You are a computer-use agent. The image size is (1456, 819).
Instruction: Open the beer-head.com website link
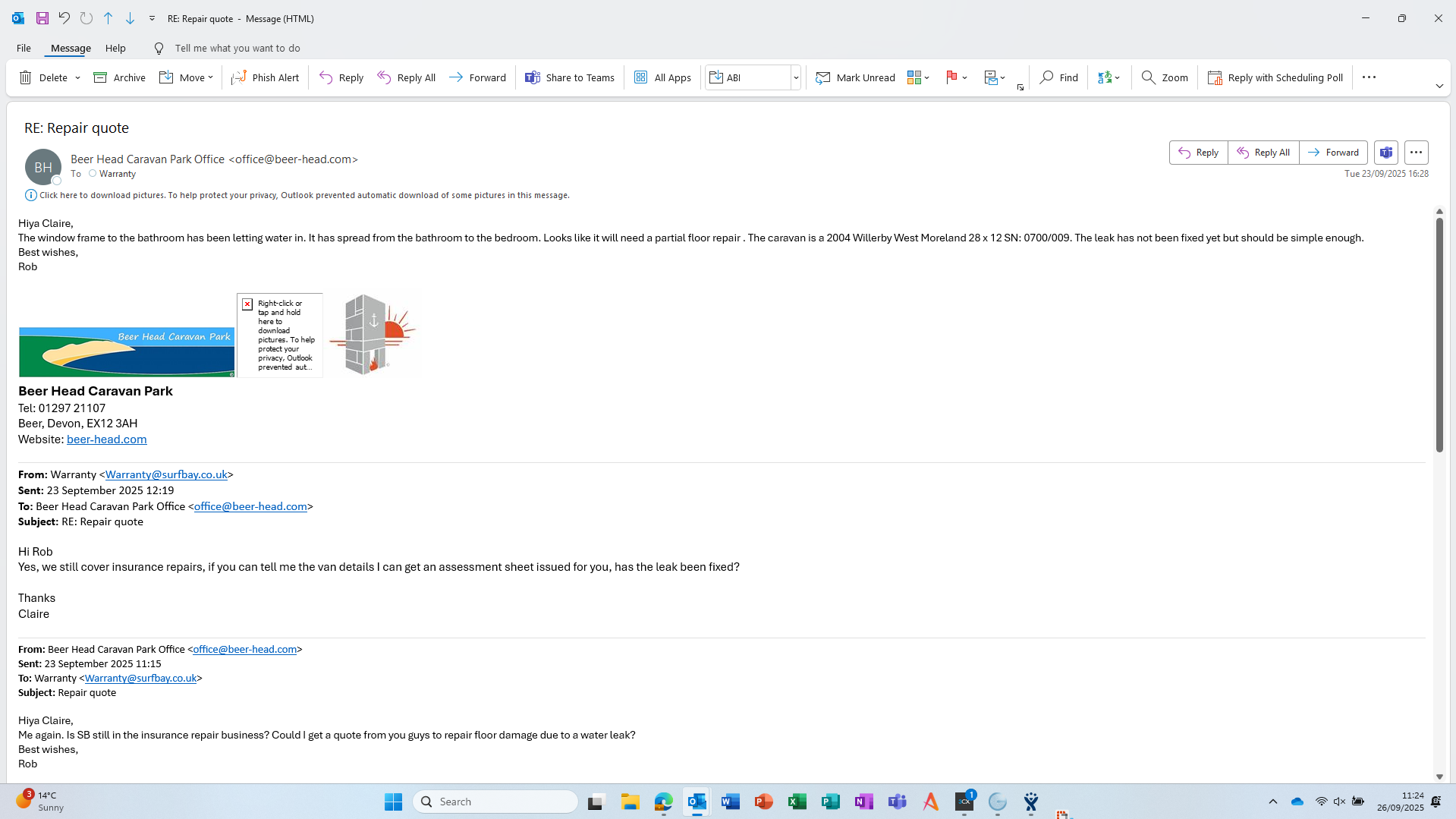(107, 439)
